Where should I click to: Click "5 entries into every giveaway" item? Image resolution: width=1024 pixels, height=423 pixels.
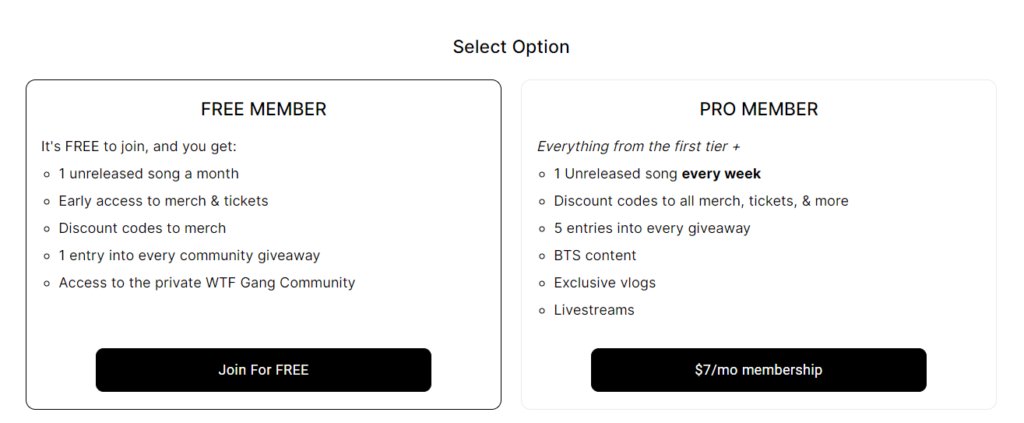[651, 228]
